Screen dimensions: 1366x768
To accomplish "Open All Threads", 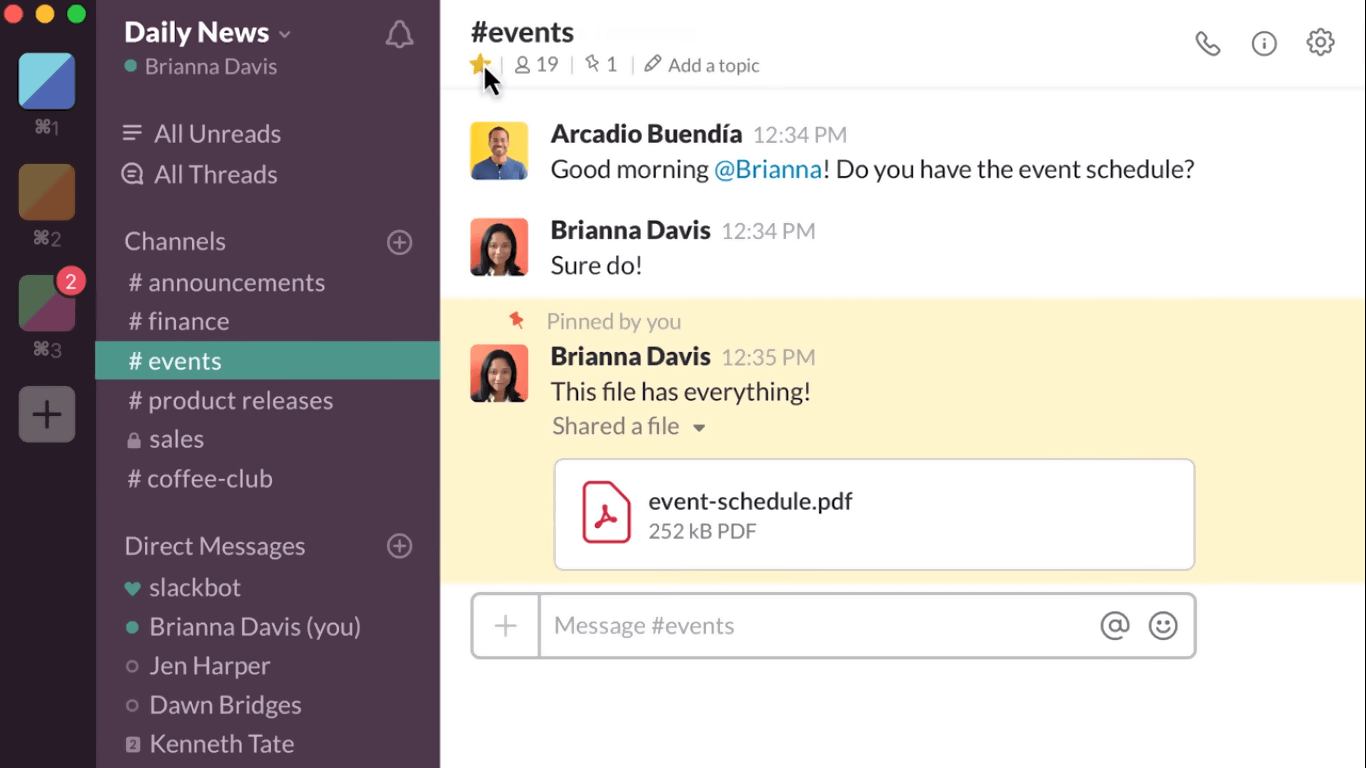I will pos(199,174).
